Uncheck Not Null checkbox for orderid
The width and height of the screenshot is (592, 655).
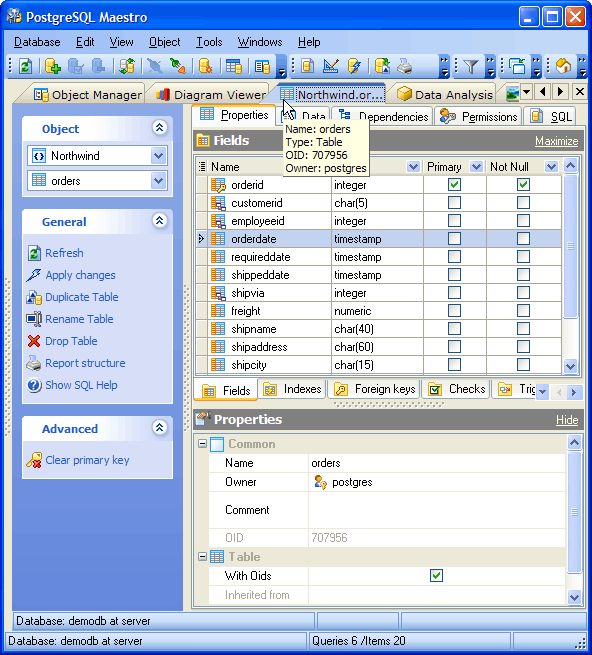coord(523,185)
